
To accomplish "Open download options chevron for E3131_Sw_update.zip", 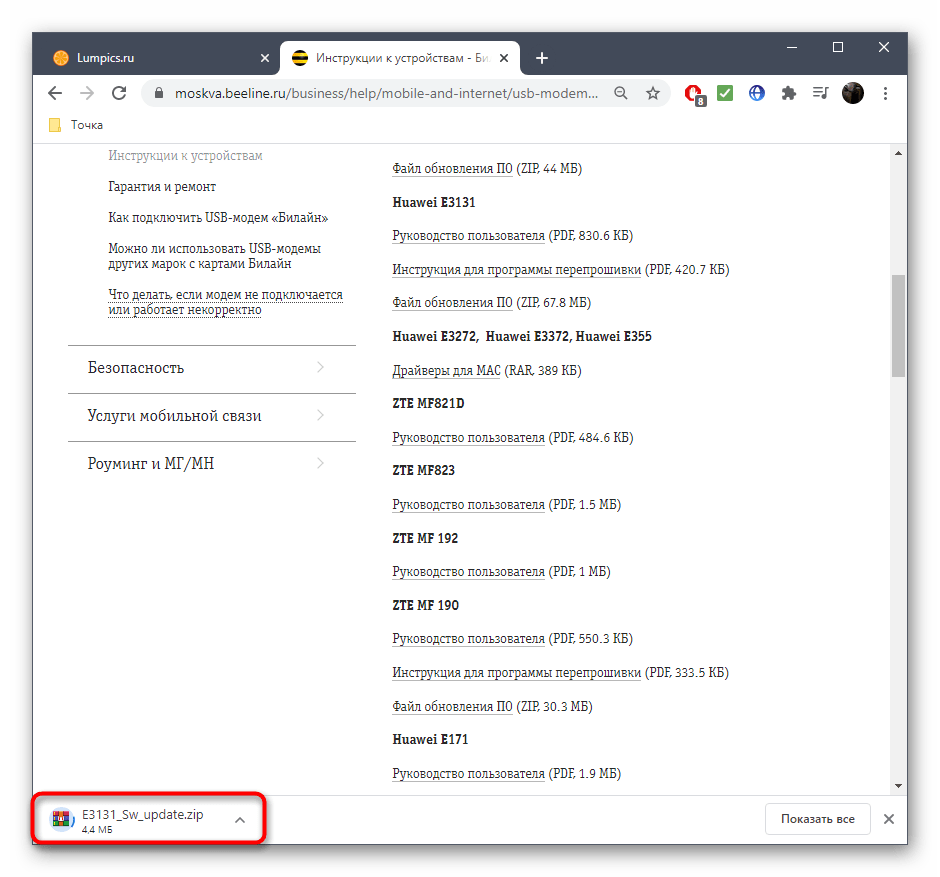I will pos(240,819).
